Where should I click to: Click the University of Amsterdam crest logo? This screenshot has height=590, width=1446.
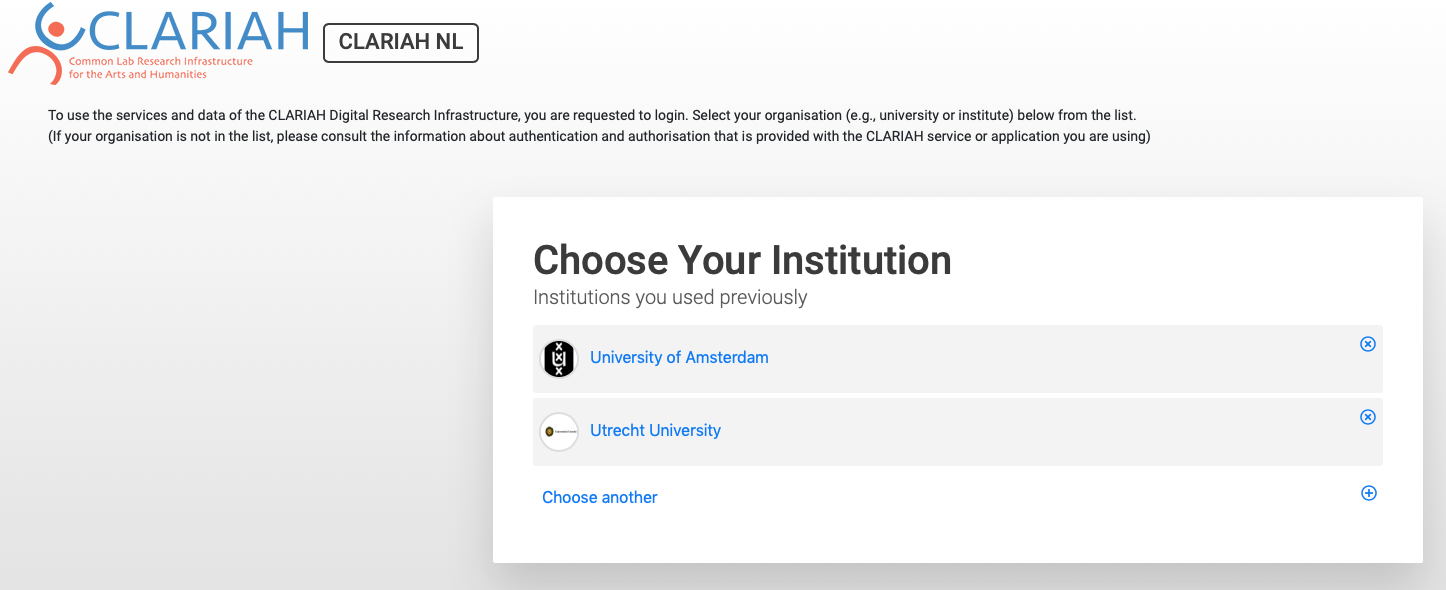[x=559, y=359]
